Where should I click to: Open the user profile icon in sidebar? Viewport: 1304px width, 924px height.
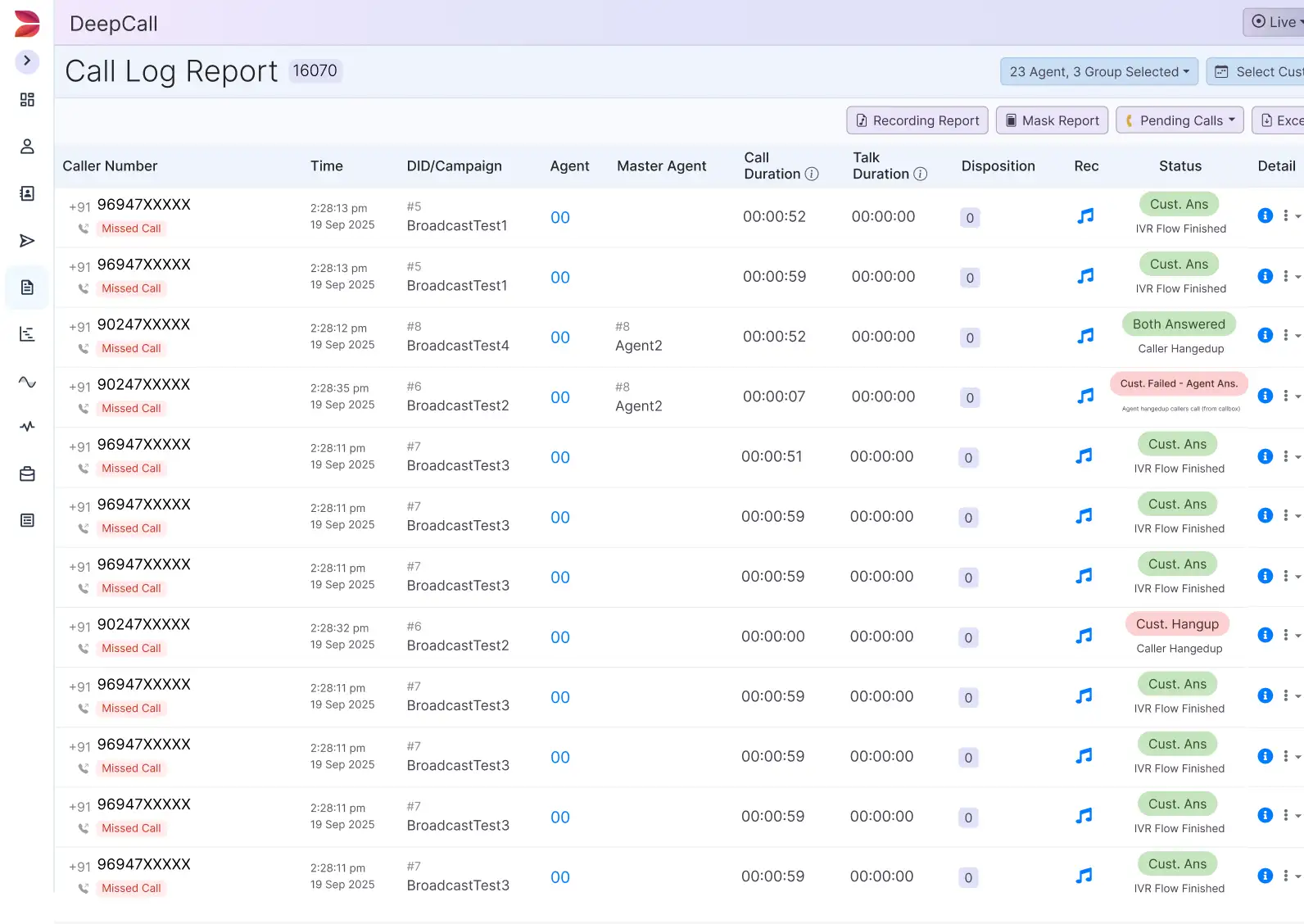[x=27, y=147]
